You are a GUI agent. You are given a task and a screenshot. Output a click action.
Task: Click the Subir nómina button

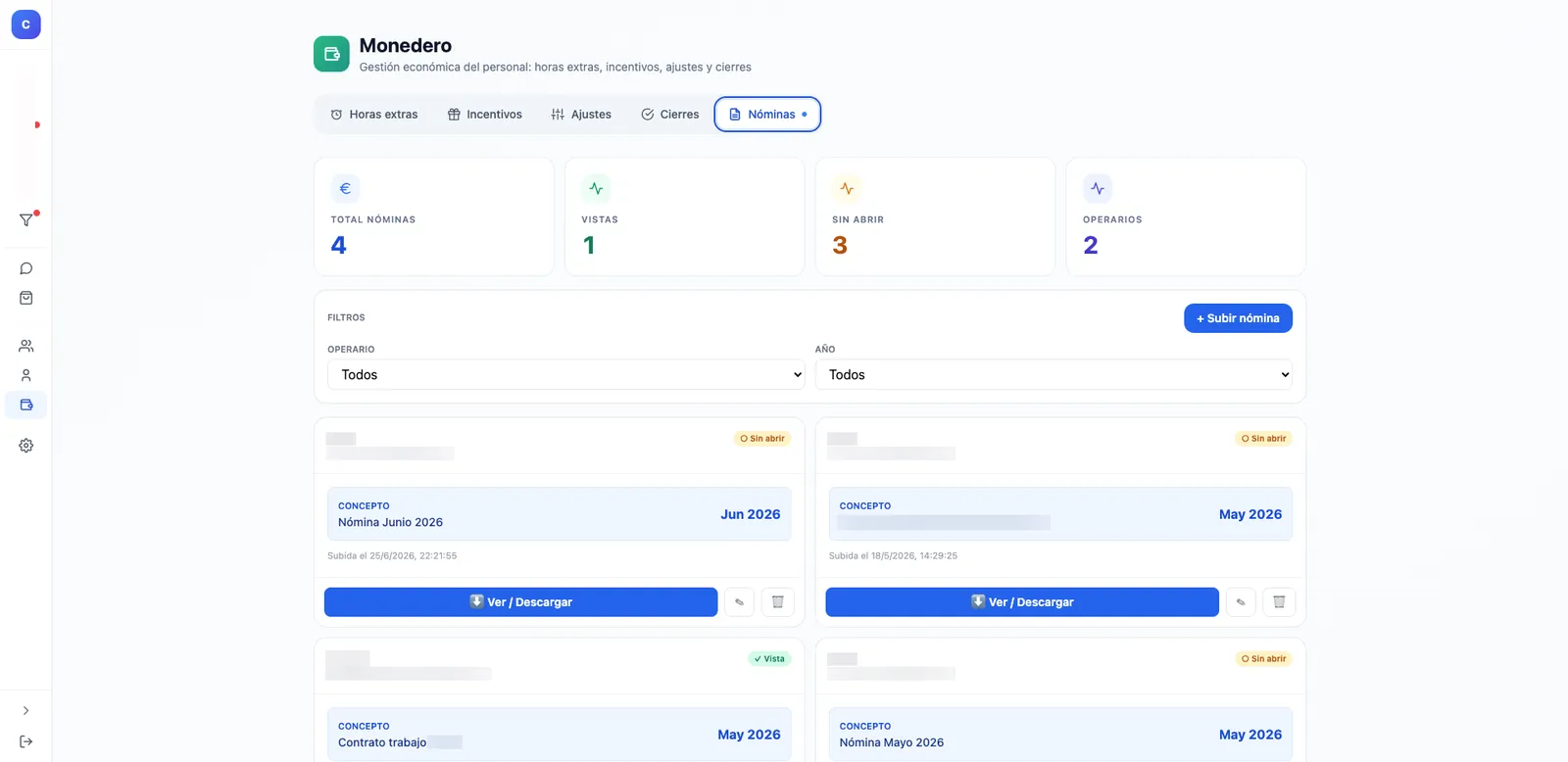(x=1238, y=318)
